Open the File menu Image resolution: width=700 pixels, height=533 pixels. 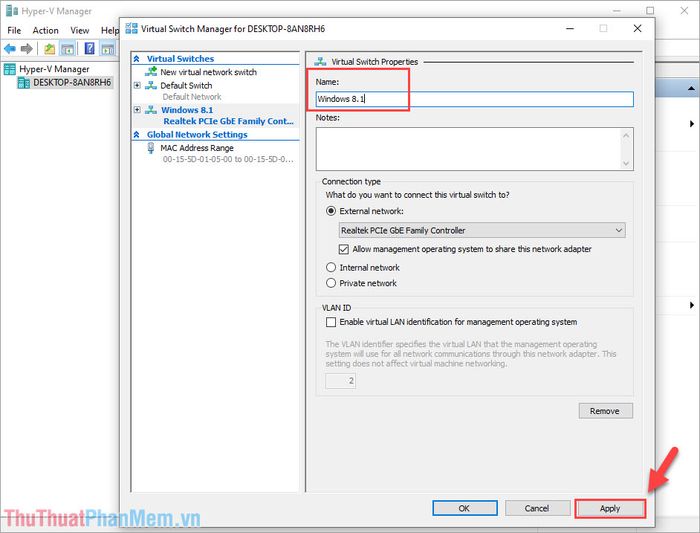coord(14,30)
